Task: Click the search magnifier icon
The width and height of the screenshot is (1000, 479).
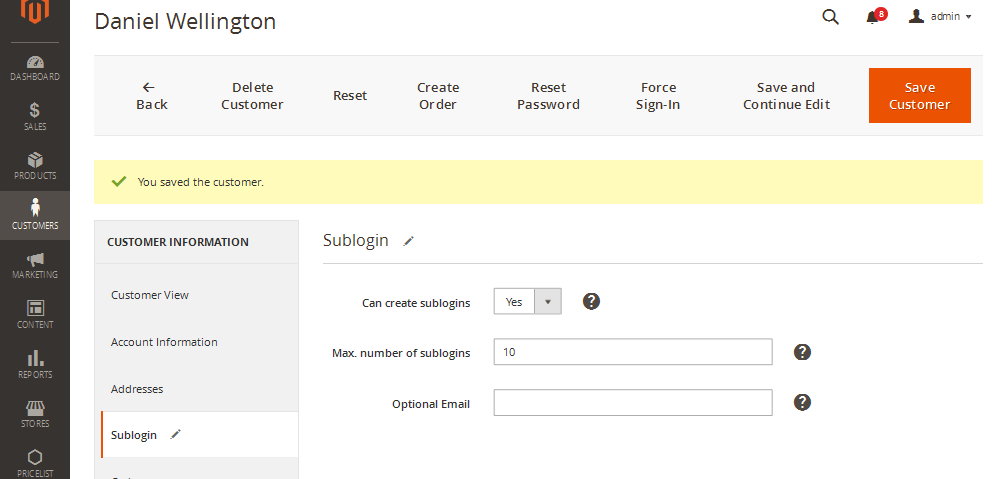Action: coord(830,17)
